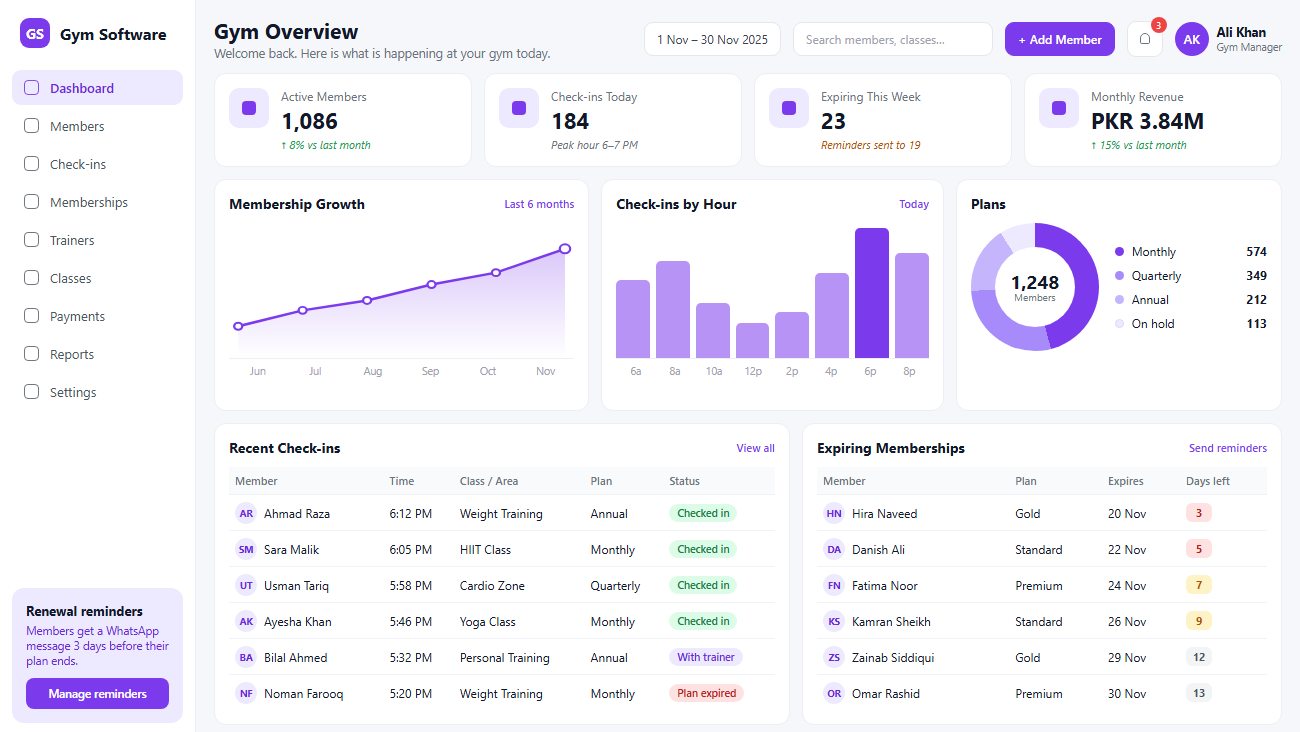Click the On hold count 113
1300x732 pixels.
click(x=1257, y=324)
